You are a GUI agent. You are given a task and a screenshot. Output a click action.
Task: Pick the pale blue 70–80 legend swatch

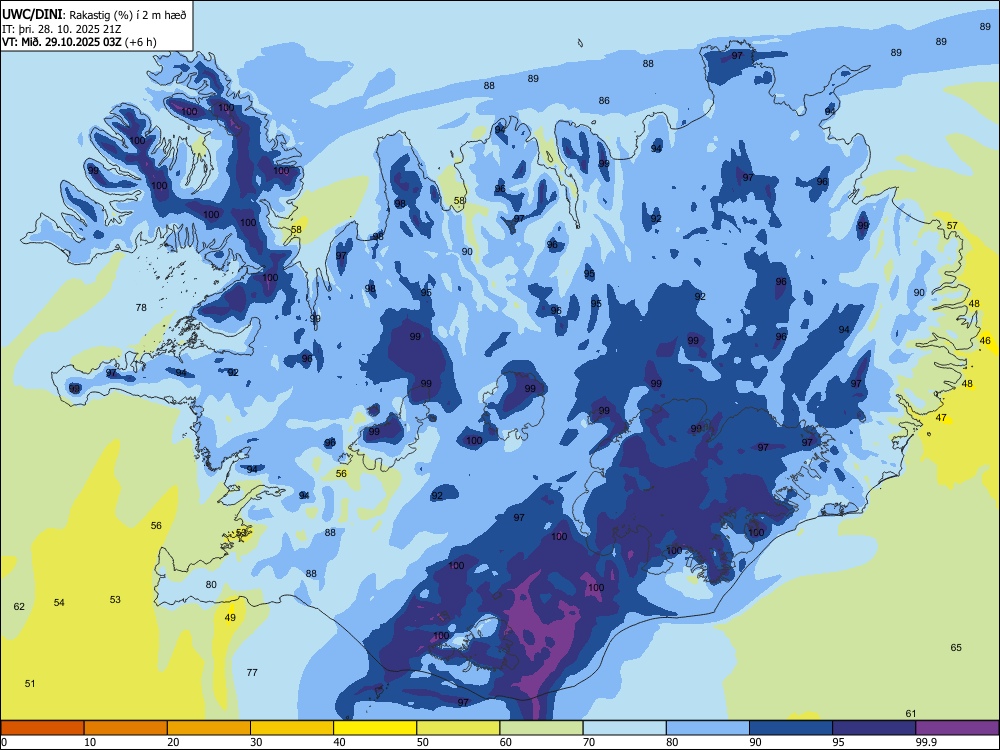pyautogui.click(x=624, y=728)
